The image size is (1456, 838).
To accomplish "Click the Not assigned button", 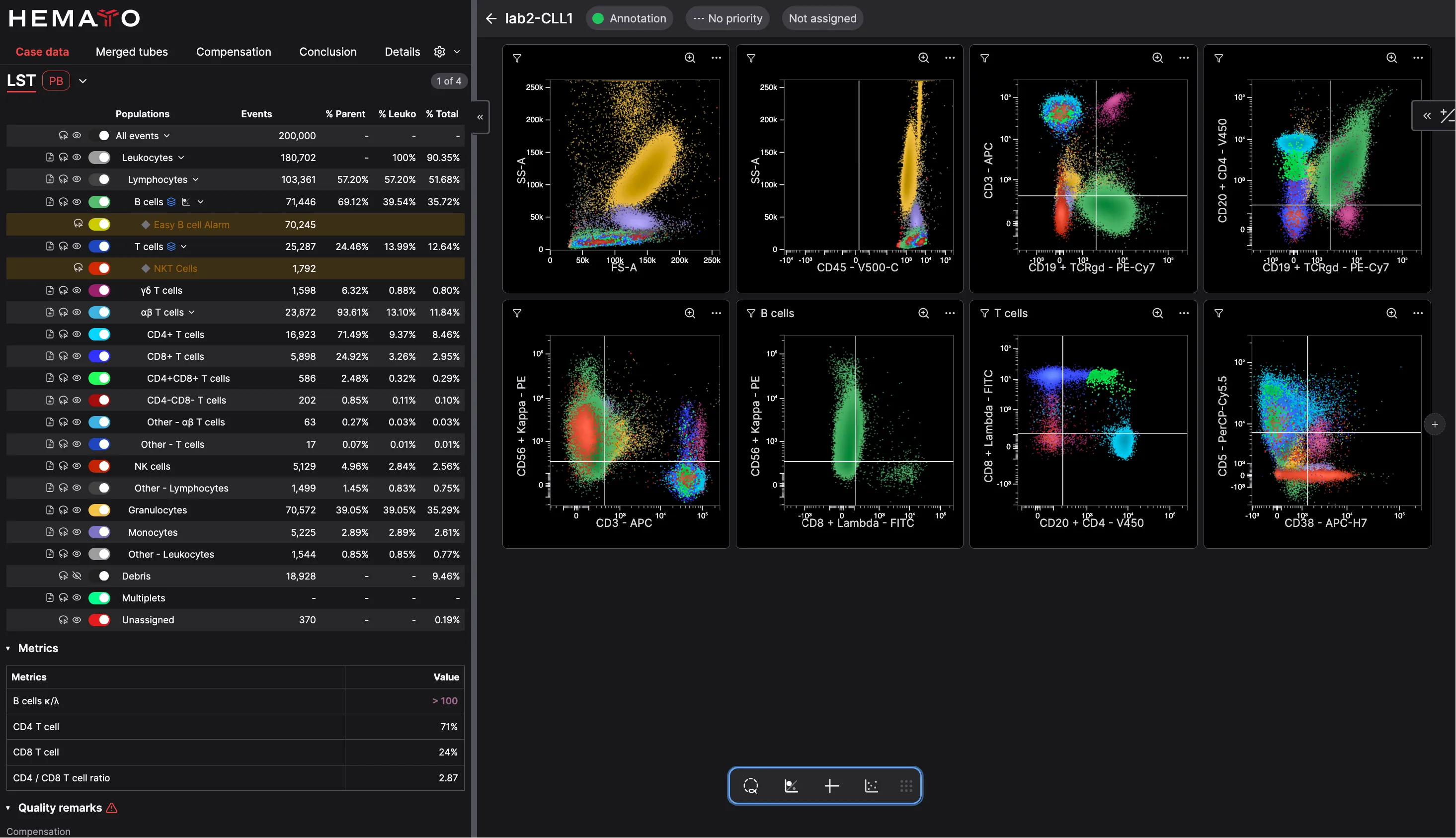I will [822, 18].
